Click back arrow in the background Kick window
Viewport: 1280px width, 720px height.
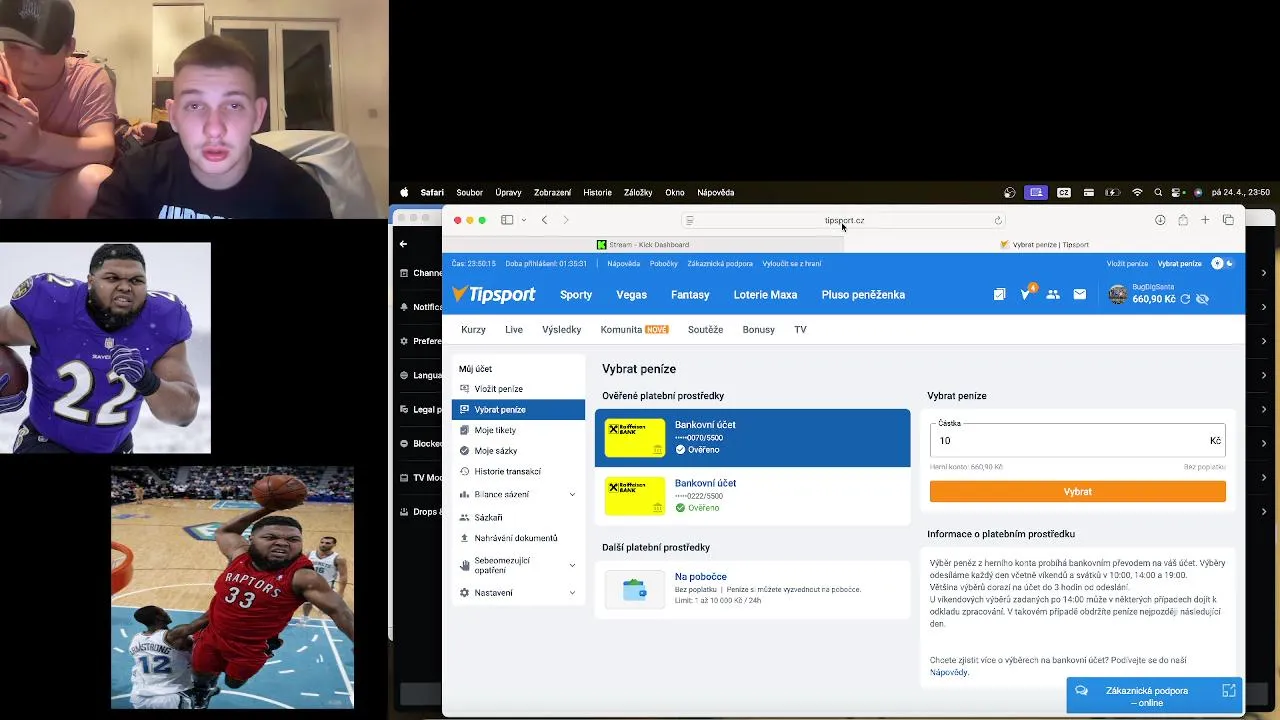[x=403, y=244]
